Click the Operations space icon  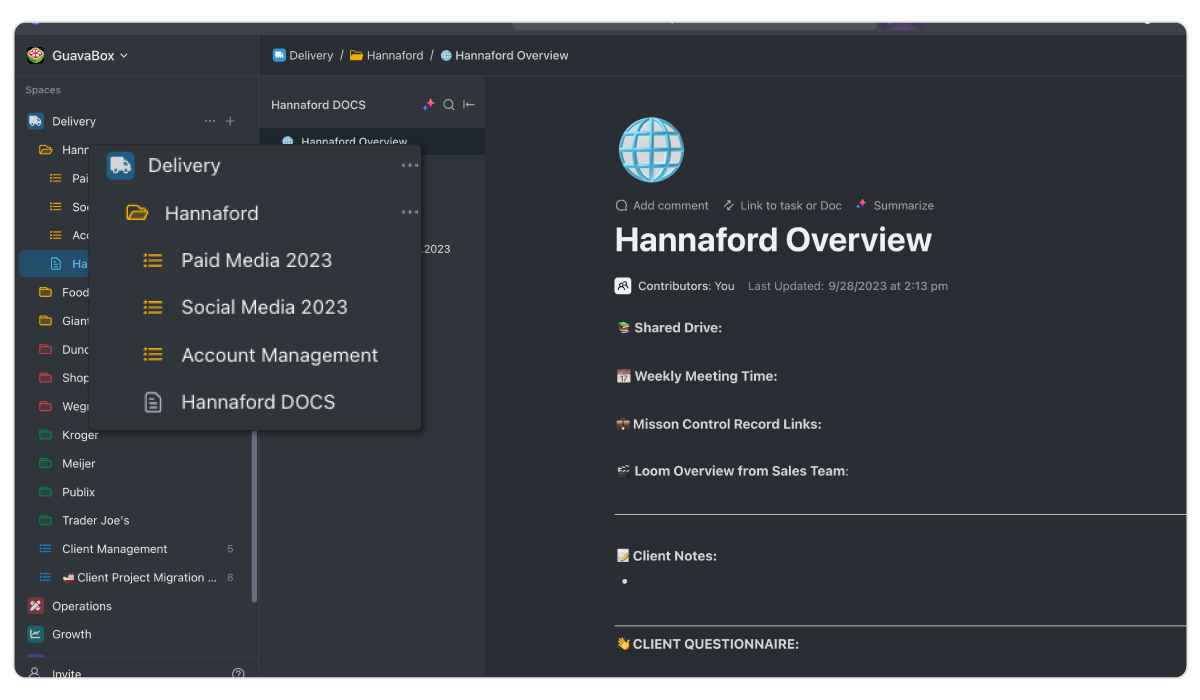pos(36,606)
